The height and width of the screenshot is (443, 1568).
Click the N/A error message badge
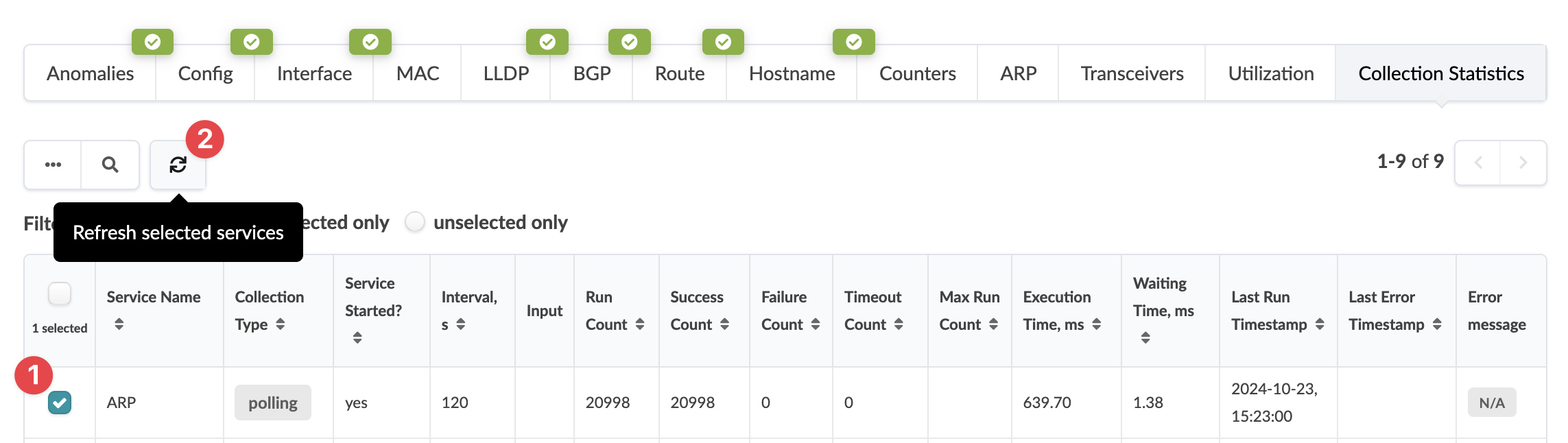pos(1491,403)
